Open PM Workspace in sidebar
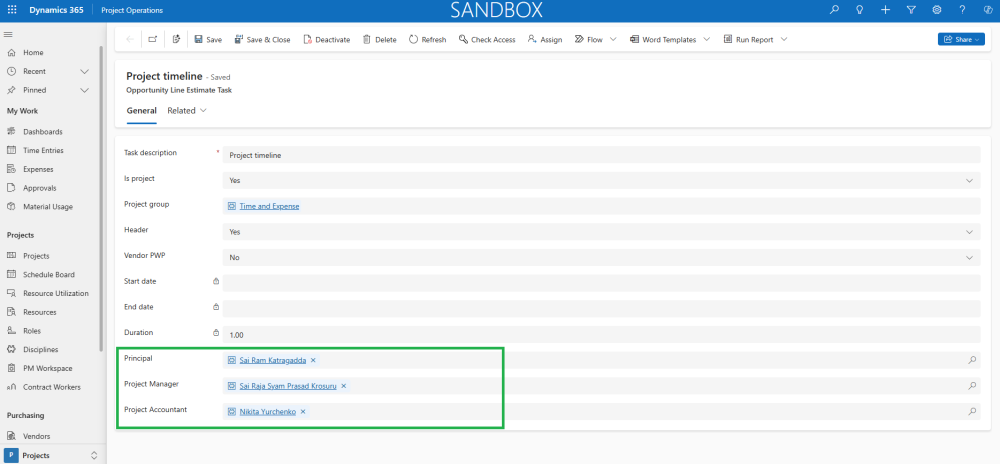Image resolution: width=1000 pixels, height=464 pixels. coord(47,368)
